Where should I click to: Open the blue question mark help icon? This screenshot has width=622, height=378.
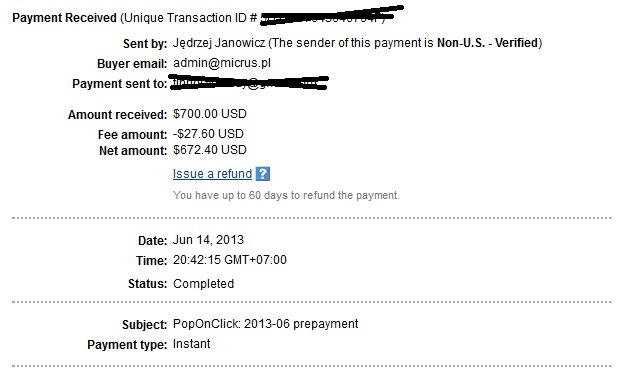(x=263, y=174)
